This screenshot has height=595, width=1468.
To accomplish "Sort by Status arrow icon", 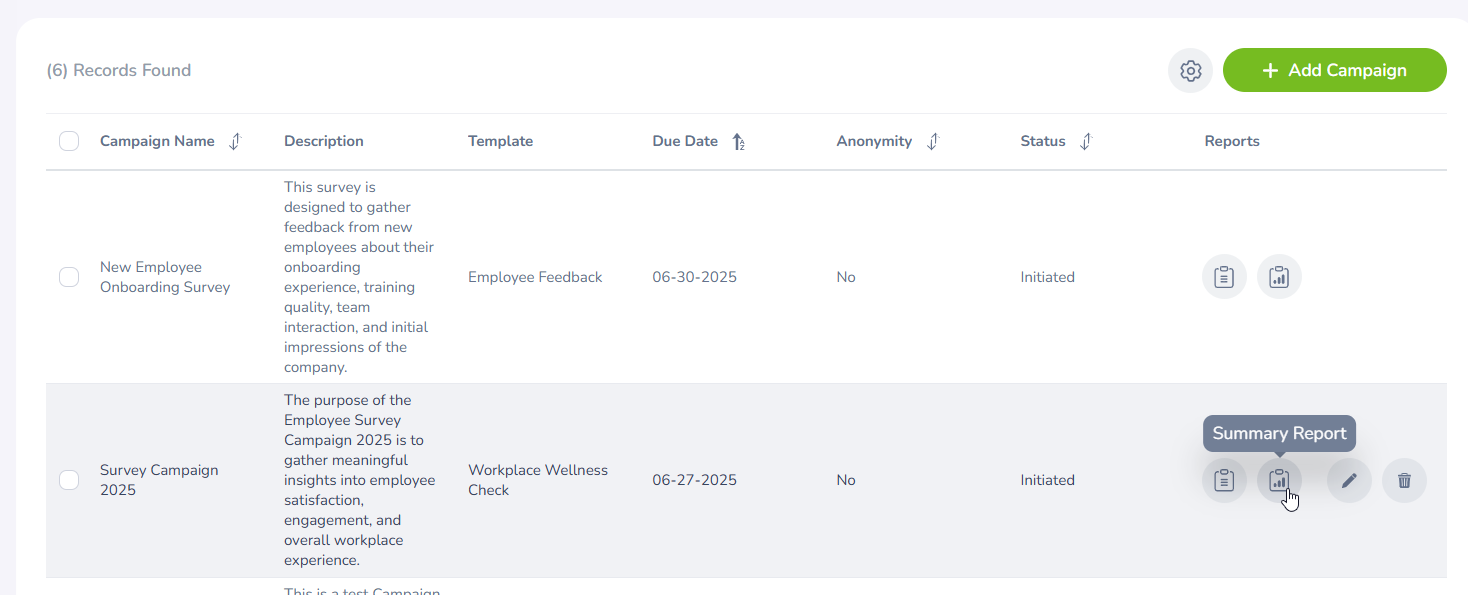I will (x=1086, y=142).
